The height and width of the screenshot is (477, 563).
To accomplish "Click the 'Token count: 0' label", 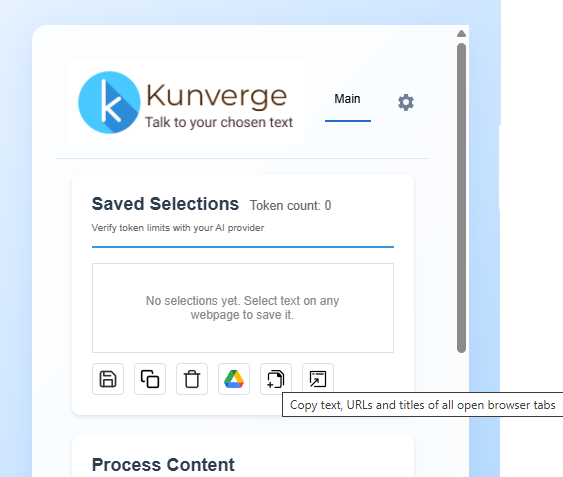I will point(290,205).
